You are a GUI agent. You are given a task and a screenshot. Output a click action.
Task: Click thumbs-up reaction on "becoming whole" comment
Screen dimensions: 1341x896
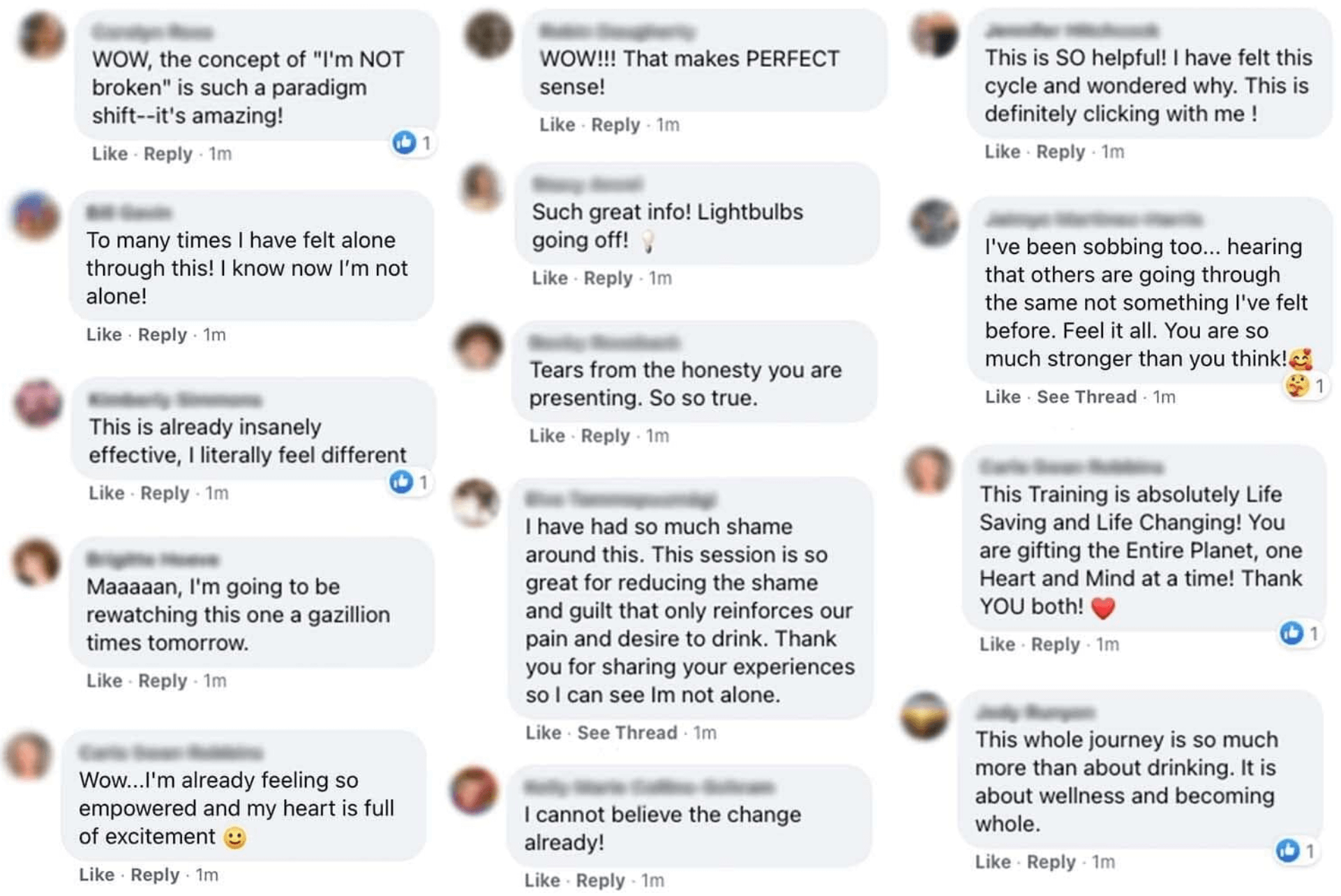click(x=1287, y=850)
